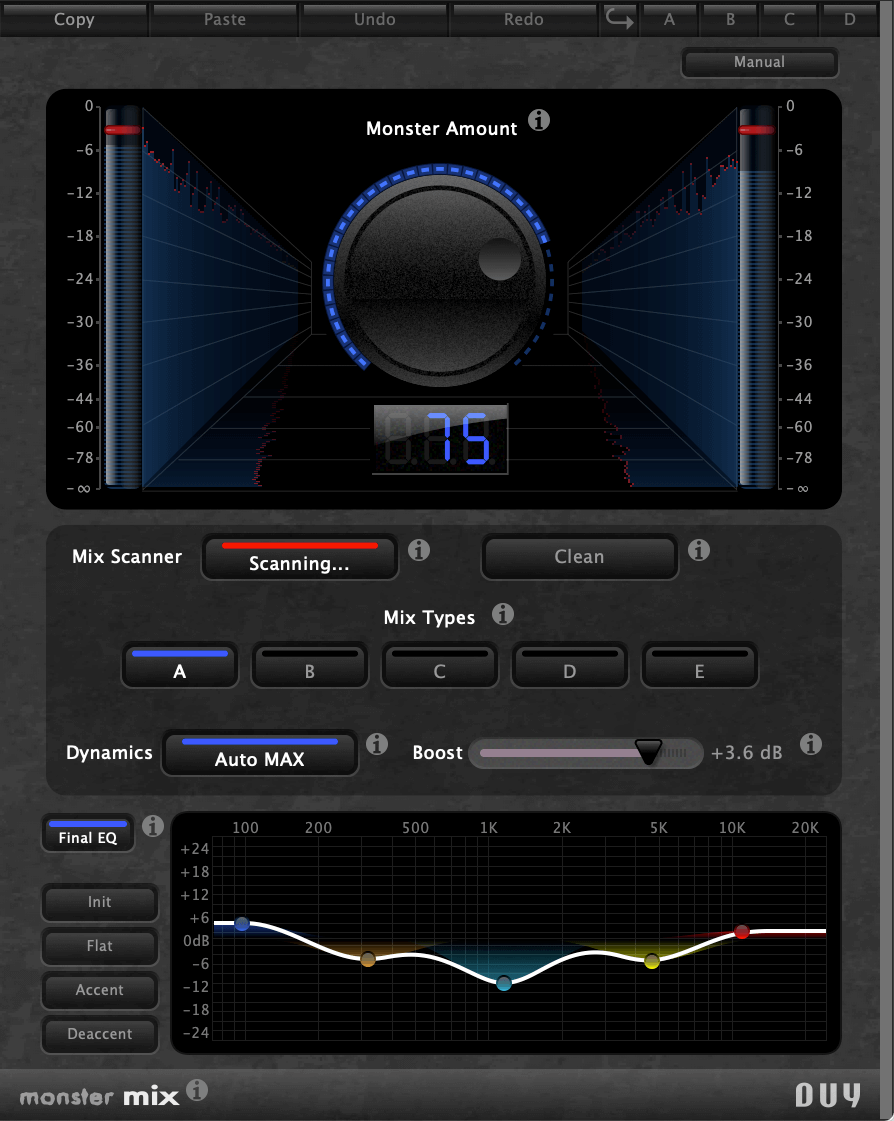This screenshot has height=1121, width=894.
Task: Click the teal mid-frequency EQ node
Action: (504, 983)
